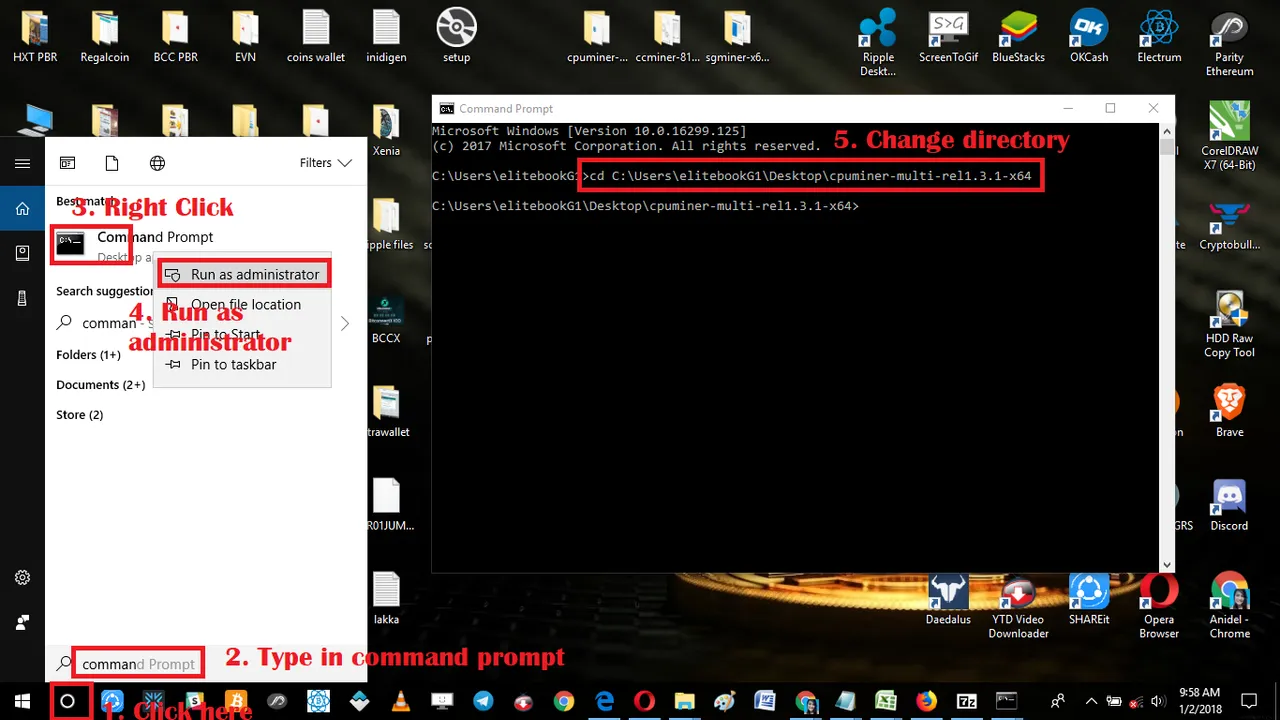Open the BCCX desktop icon
The height and width of the screenshot is (720, 1280).
[386, 320]
